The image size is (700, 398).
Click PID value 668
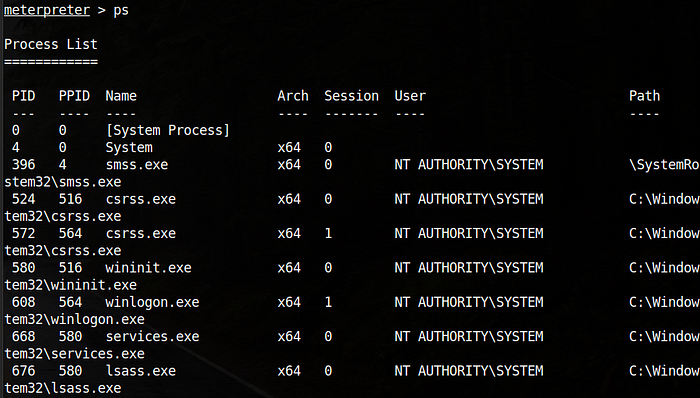(x=24, y=336)
